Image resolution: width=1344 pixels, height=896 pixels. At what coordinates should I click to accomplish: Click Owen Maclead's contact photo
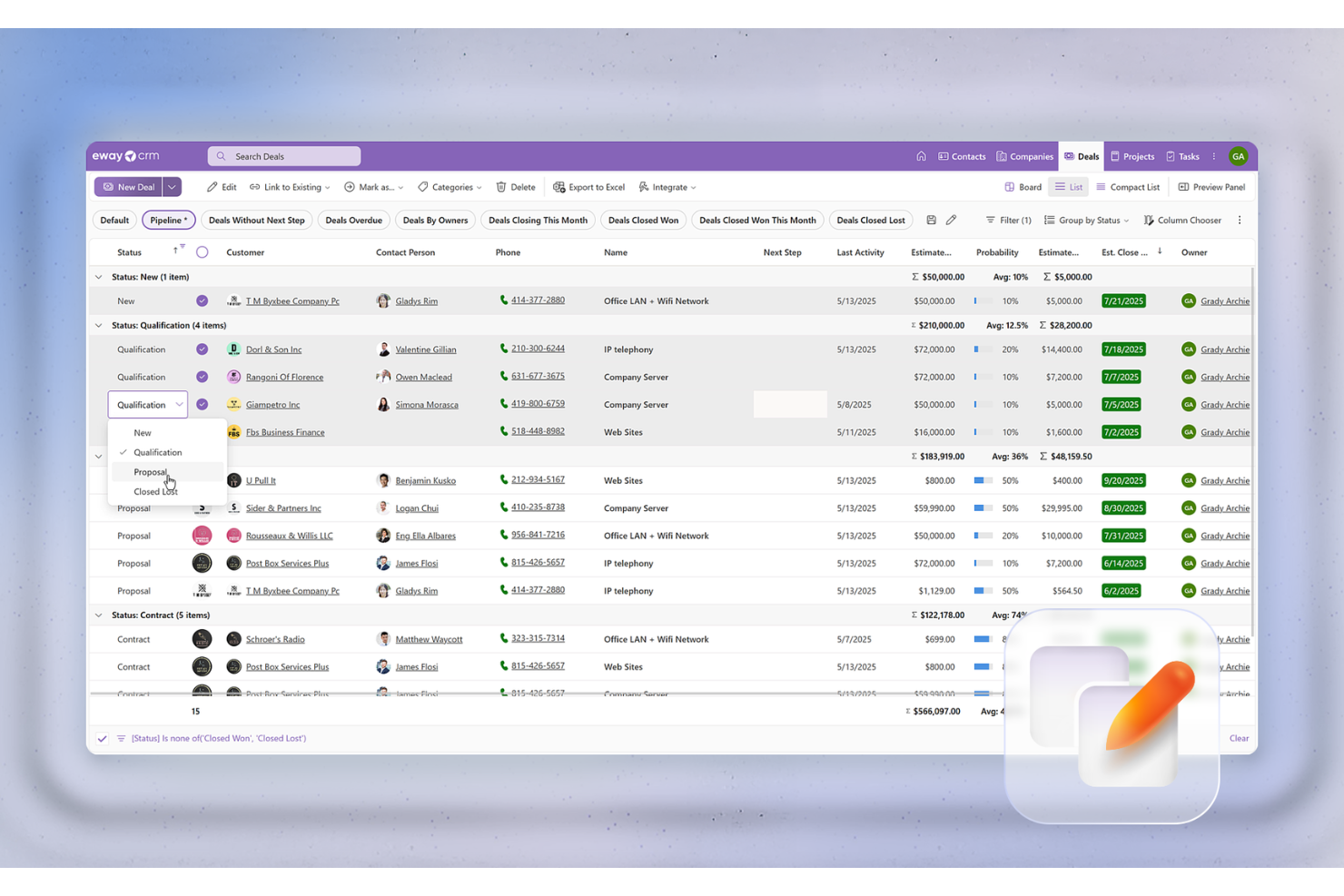[x=383, y=377]
